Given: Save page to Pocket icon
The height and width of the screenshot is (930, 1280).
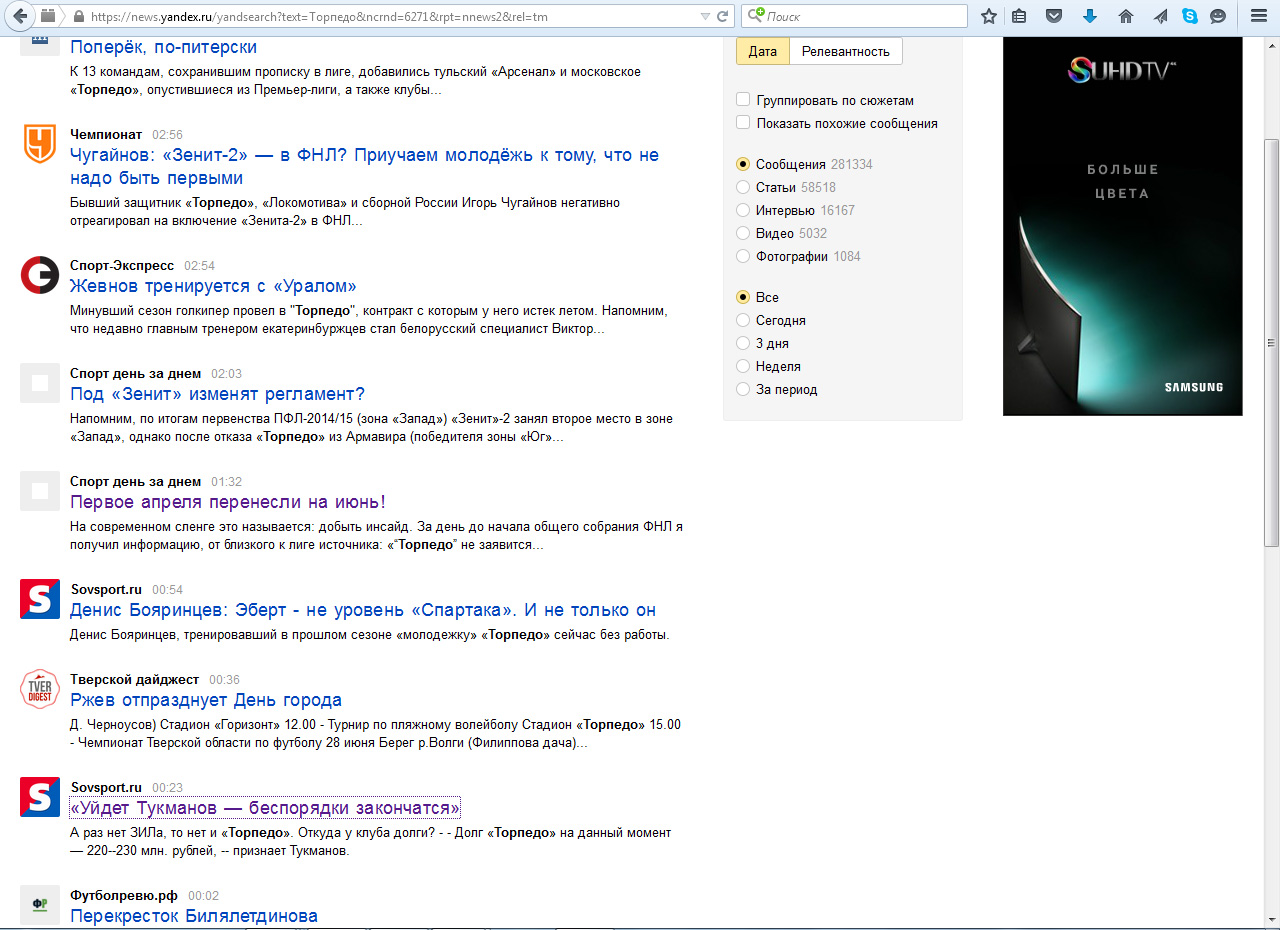Looking at the screenshot, I should (x=1054, y=16).
